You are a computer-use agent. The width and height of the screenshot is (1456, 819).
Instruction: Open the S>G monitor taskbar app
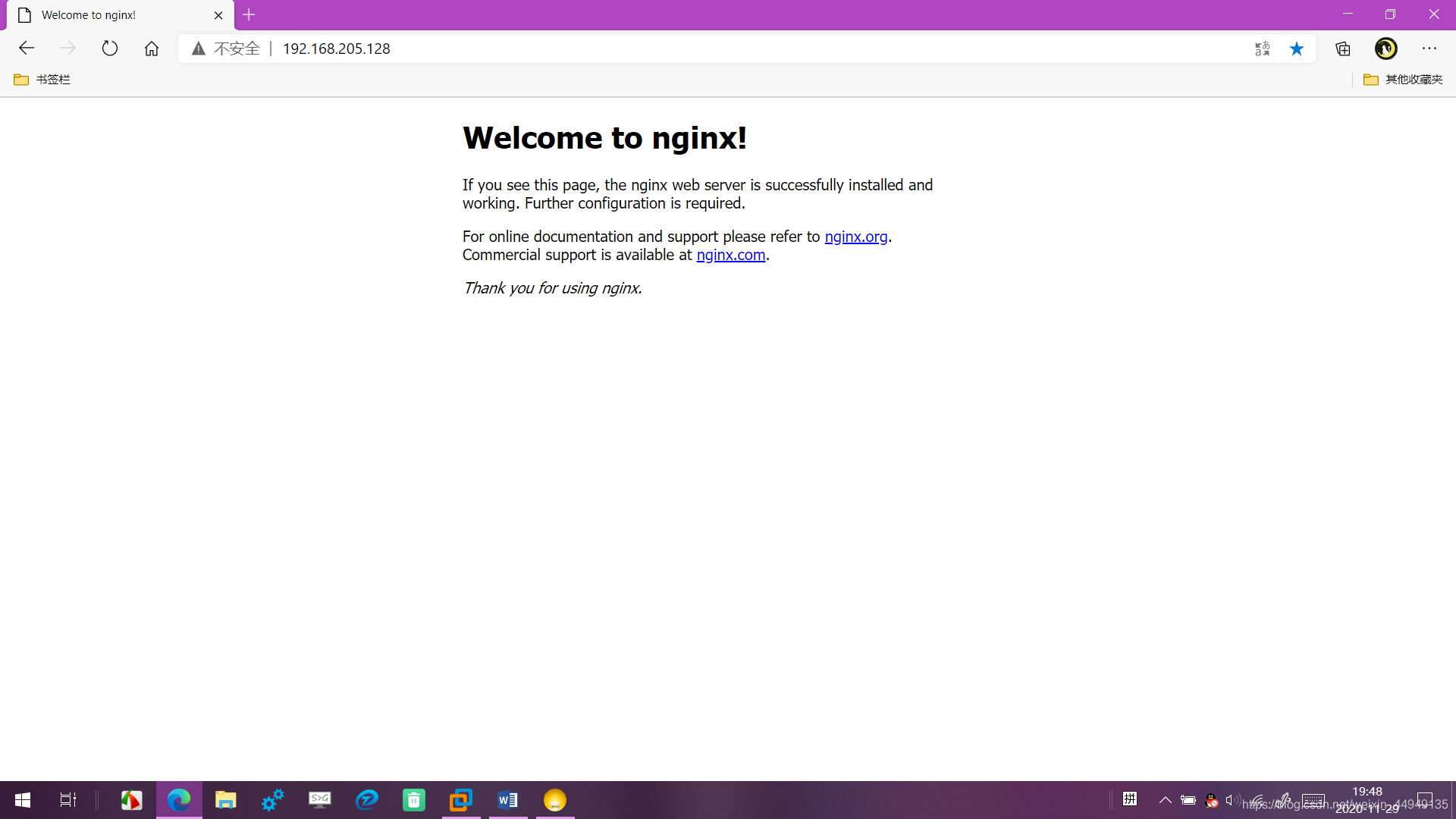[320, 800]
